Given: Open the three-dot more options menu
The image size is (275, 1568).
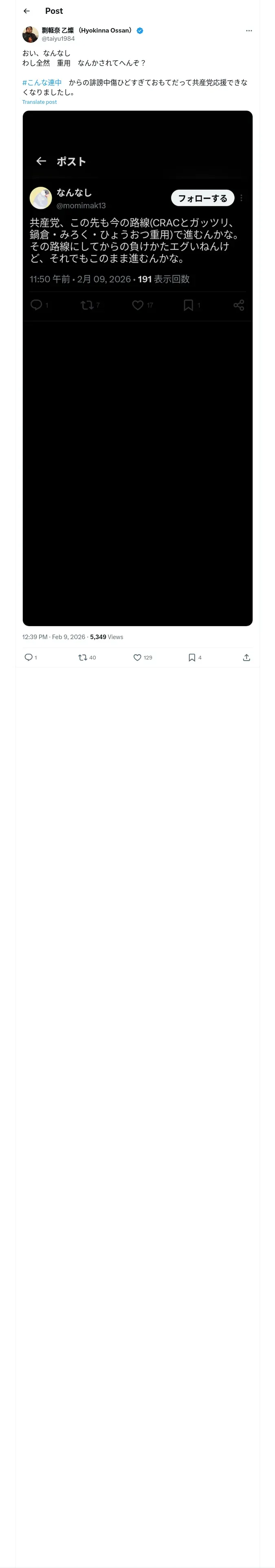Looking at the screenshot, I should click(248, 31).
